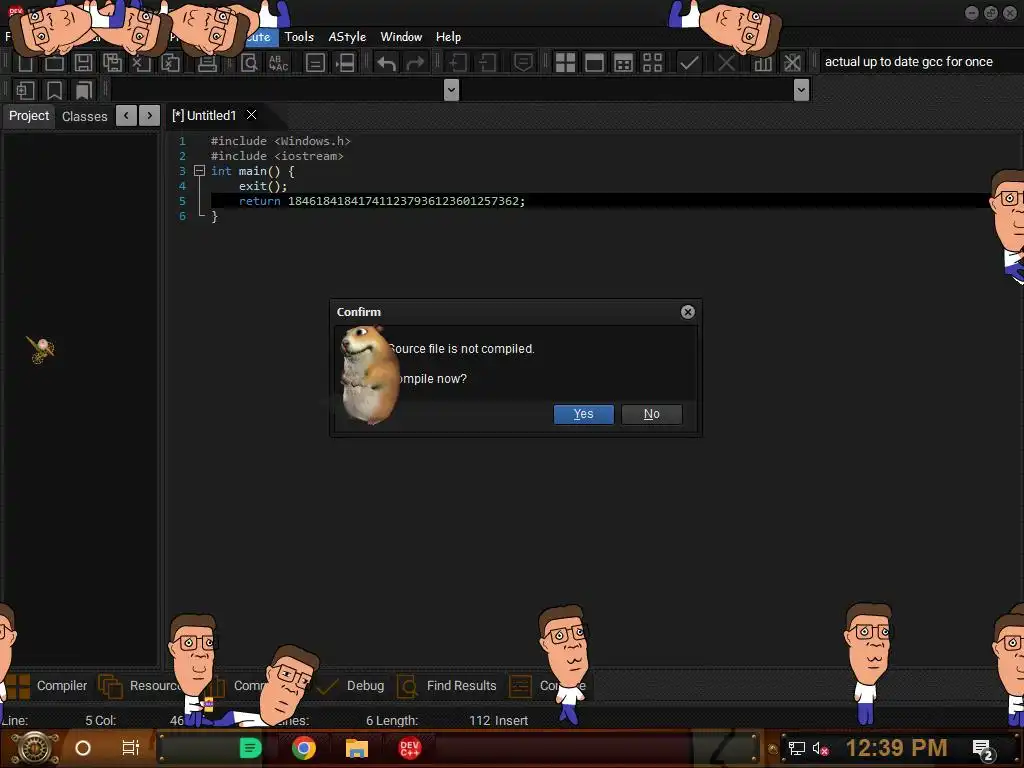This screenshot has height=768, width=1024.
Task: Choose No in the Confirm dialog
Action: [652, 414]
